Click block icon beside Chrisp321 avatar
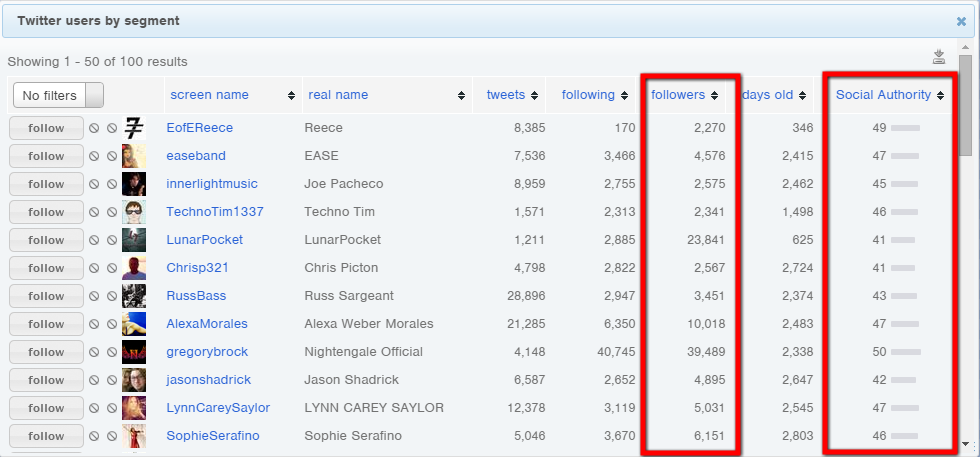Image resolution: width=980 pixels, height=457 pixels. pyautogui.click(x=112, y=268)
